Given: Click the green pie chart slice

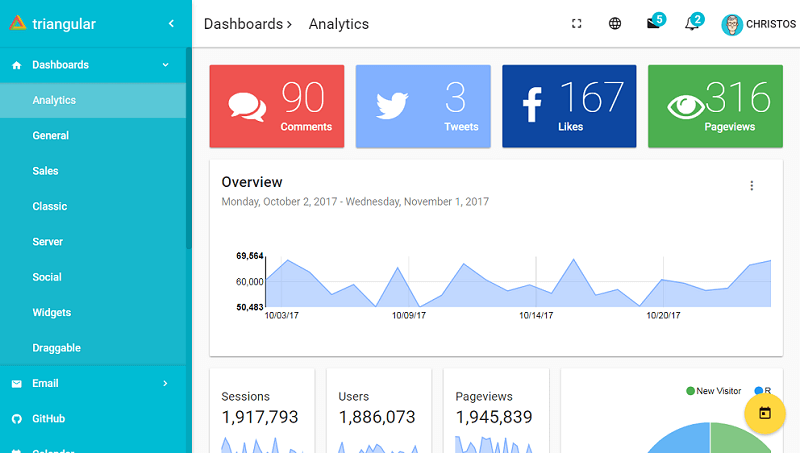Looking at the screenshot, I should [x=734, y=439].
